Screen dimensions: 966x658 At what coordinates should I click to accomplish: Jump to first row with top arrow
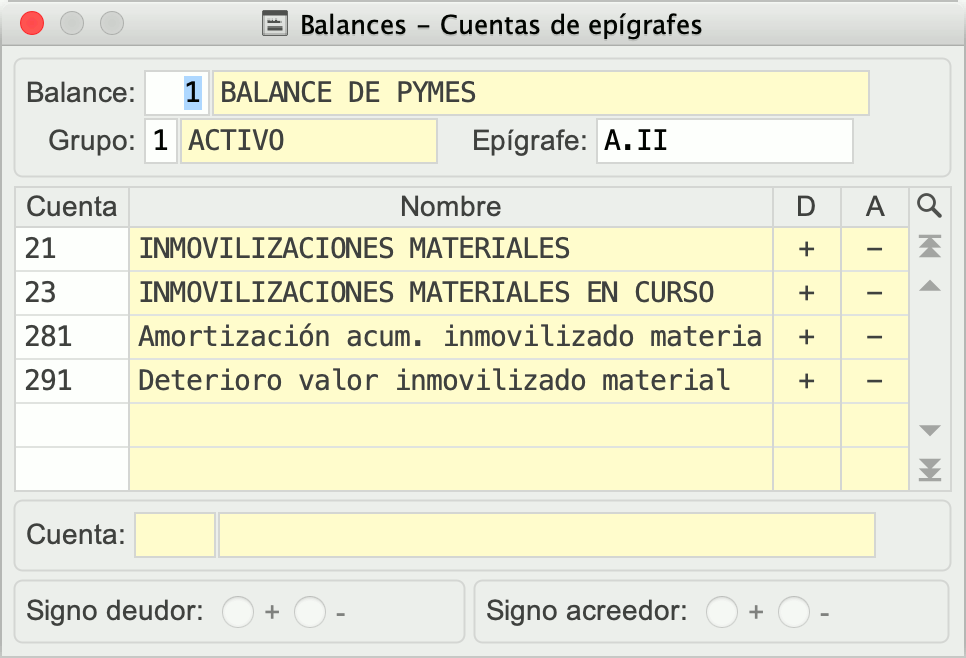pyautogui.click(x=930, y=246)
